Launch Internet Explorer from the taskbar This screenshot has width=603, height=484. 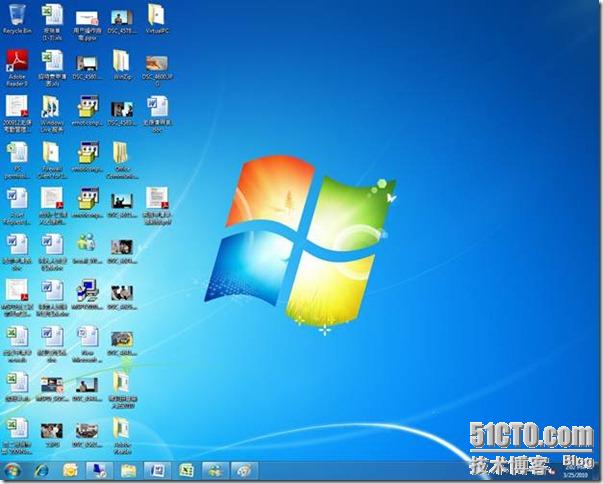[x=42, y=471]
